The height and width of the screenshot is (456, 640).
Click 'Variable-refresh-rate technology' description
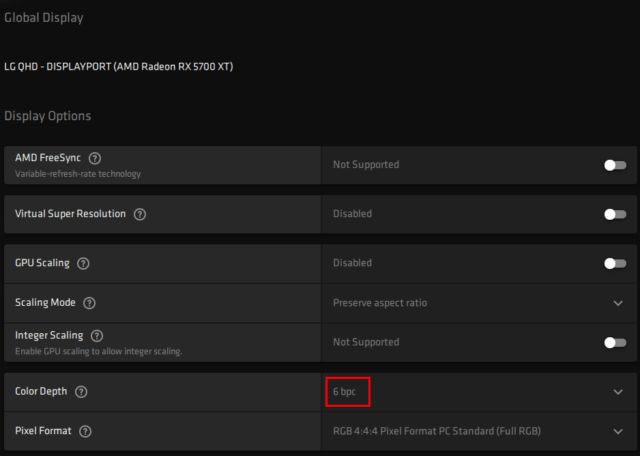[78, 174]
